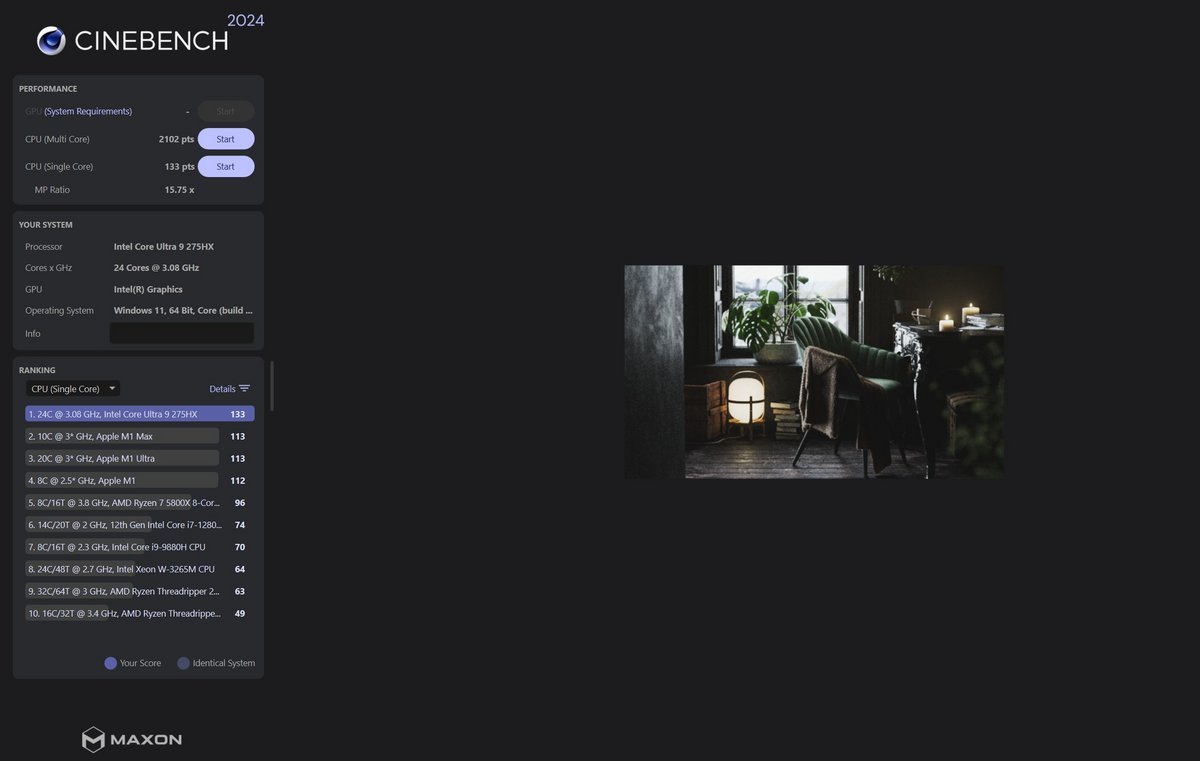Open the CPU (Single Core) ranking dropdown
The height and width of the screenshot is (761, 1200).
click(73, 388)
